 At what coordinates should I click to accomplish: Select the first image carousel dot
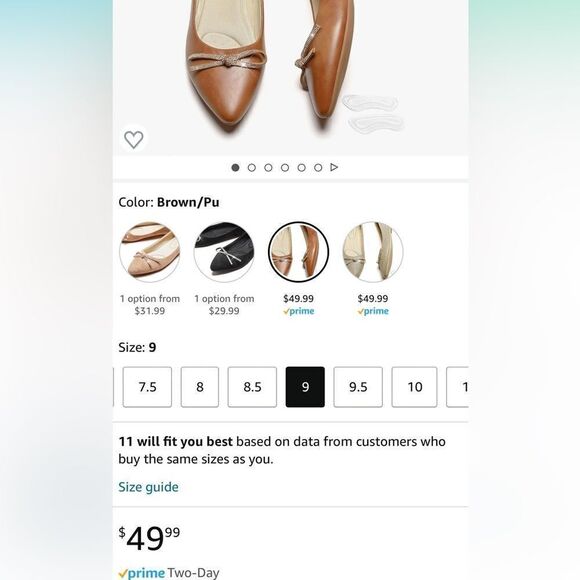click(x=235, y=168)
